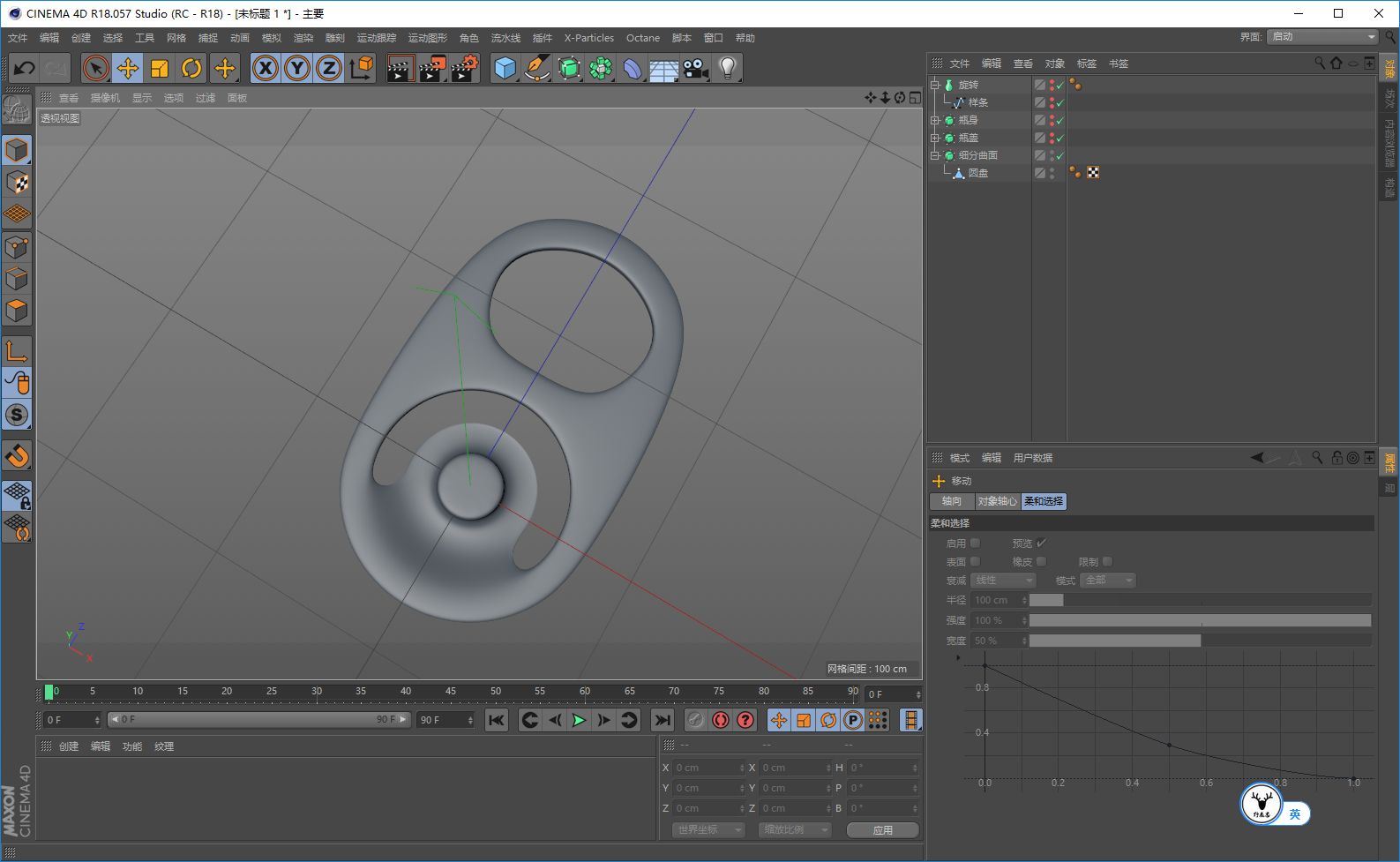Open the 运动图形 menu
The image size is (1400, 862).
click(x=427, y=38)
